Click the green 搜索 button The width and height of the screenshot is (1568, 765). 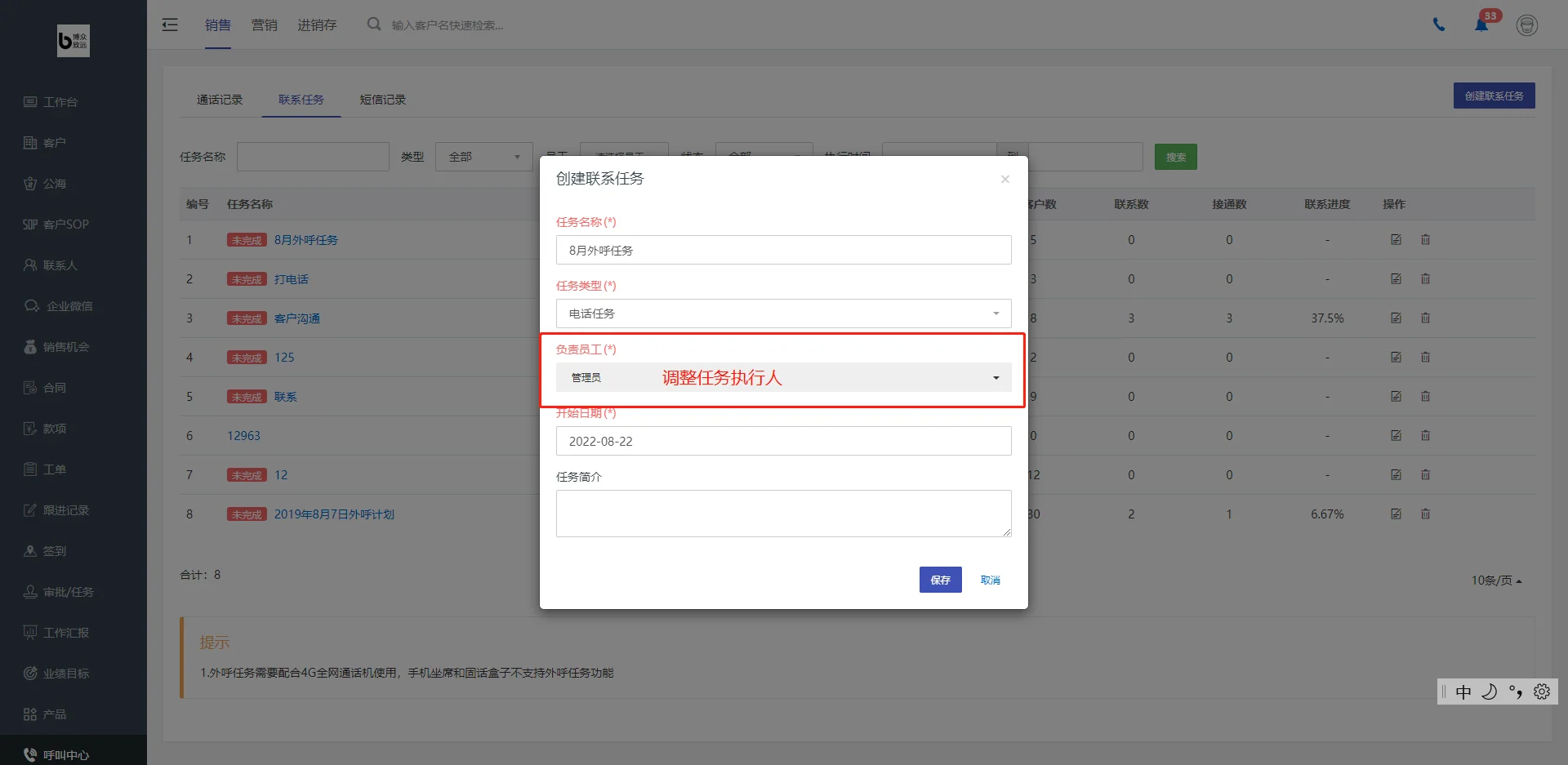[1176, 157]
